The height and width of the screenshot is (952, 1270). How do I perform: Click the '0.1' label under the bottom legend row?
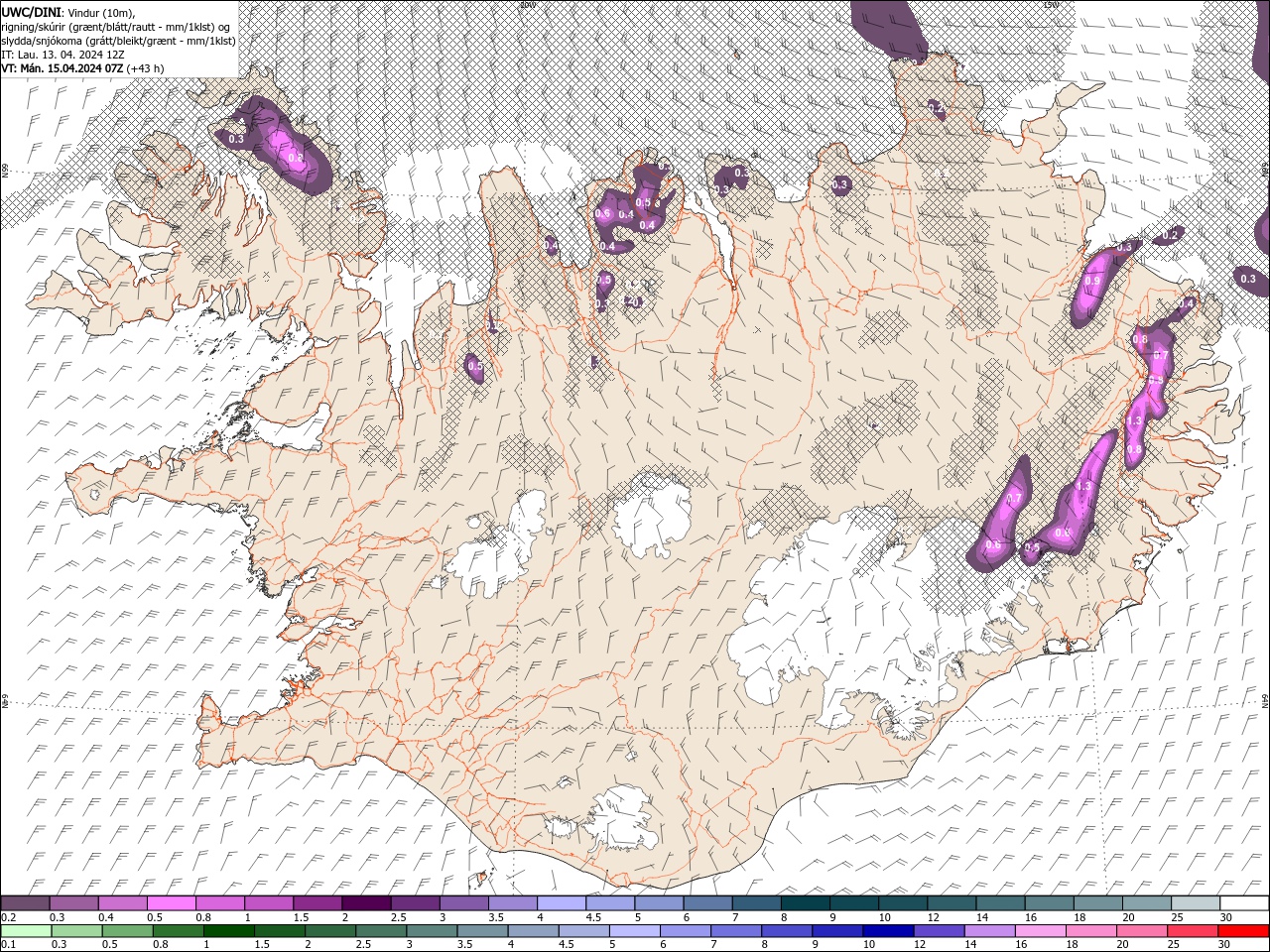point(7,945)
